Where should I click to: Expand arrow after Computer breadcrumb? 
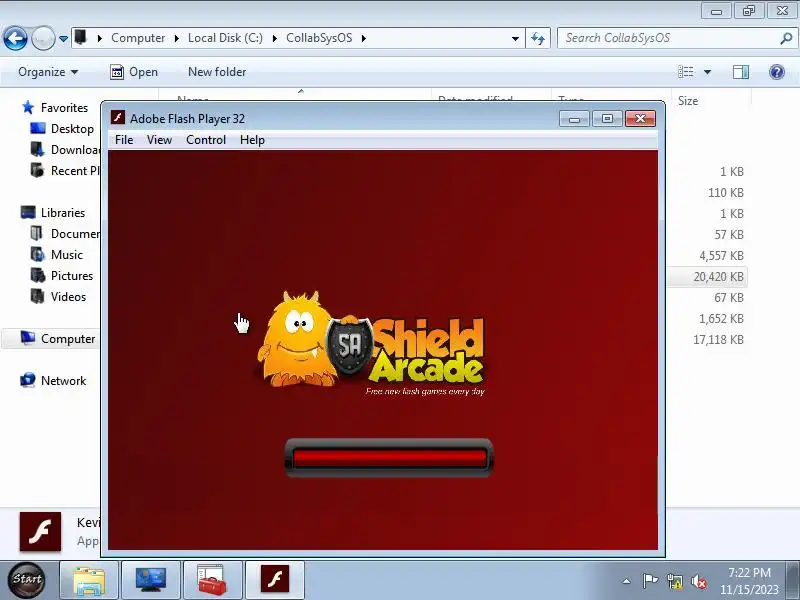176,38
